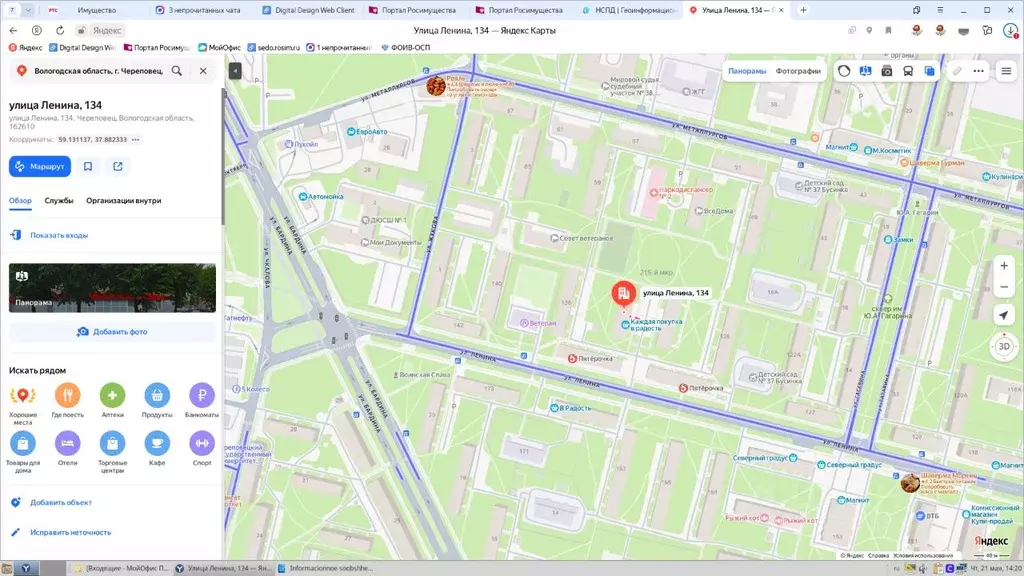The image size is (1024, 576).
Task: Collapse the left sidebar panel arrow
Action: (x=235, y=71)
